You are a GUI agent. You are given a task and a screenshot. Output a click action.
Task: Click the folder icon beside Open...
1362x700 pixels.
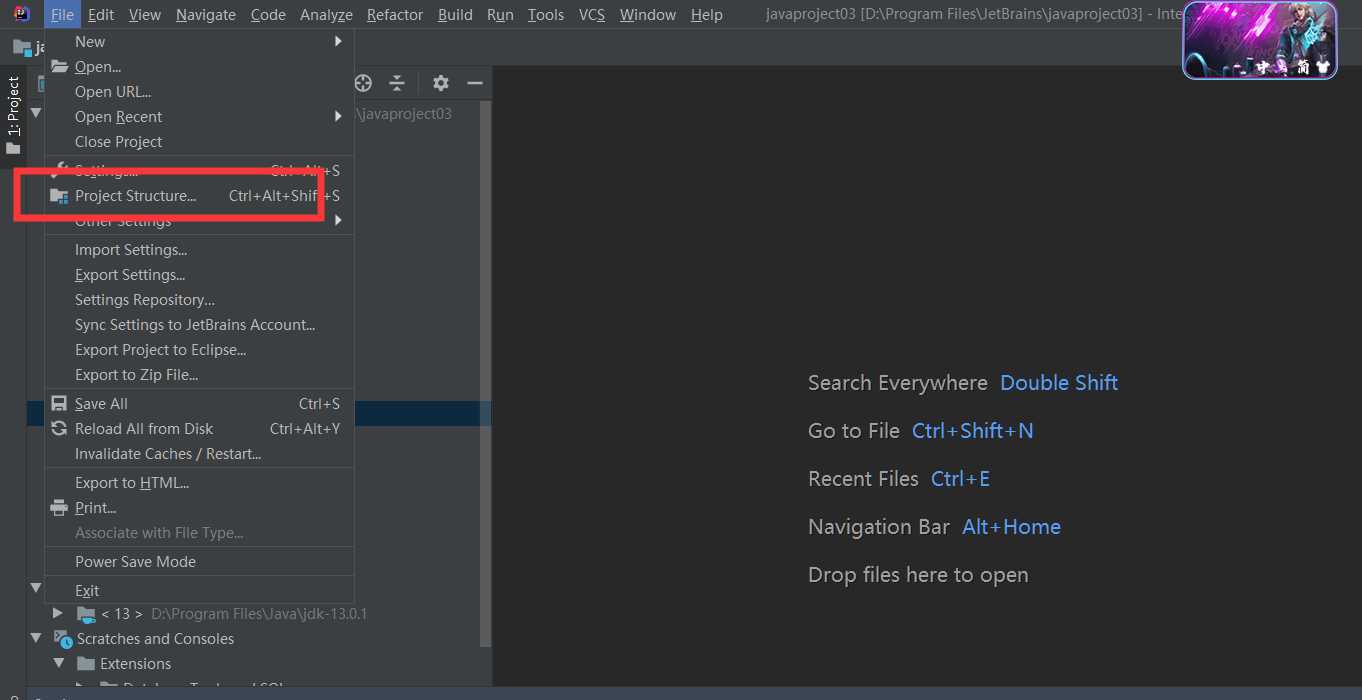coord(60,67)
